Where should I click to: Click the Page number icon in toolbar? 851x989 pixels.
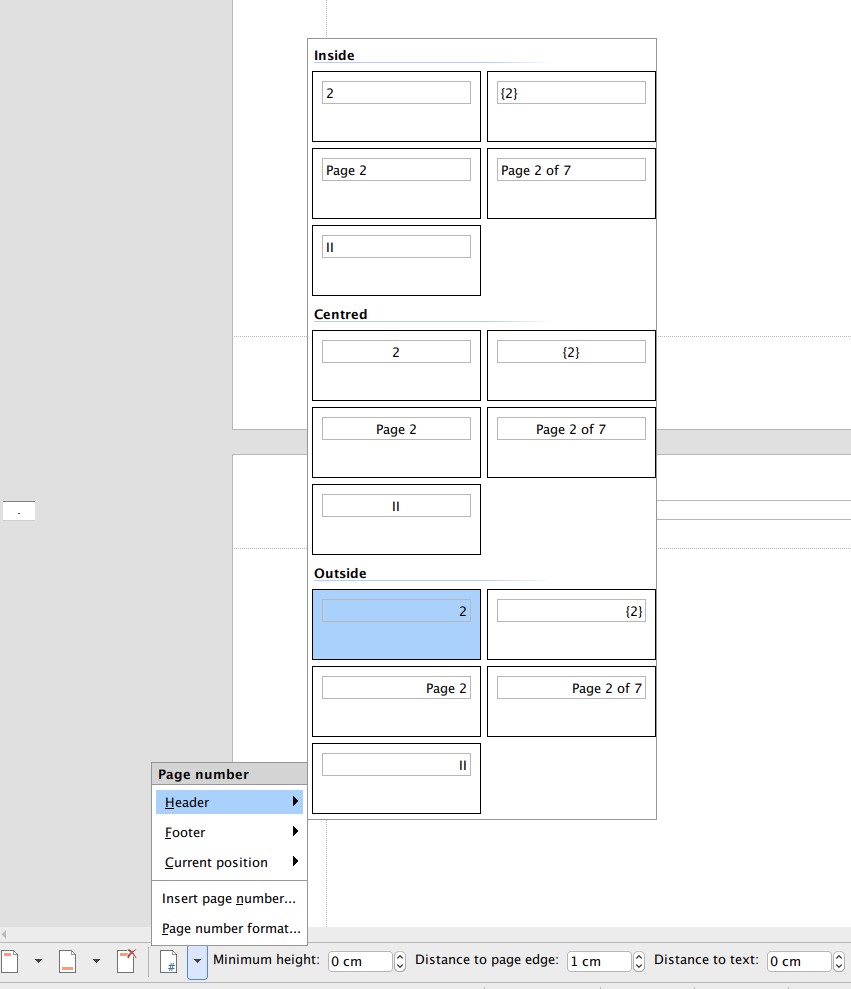pos(170,961)
